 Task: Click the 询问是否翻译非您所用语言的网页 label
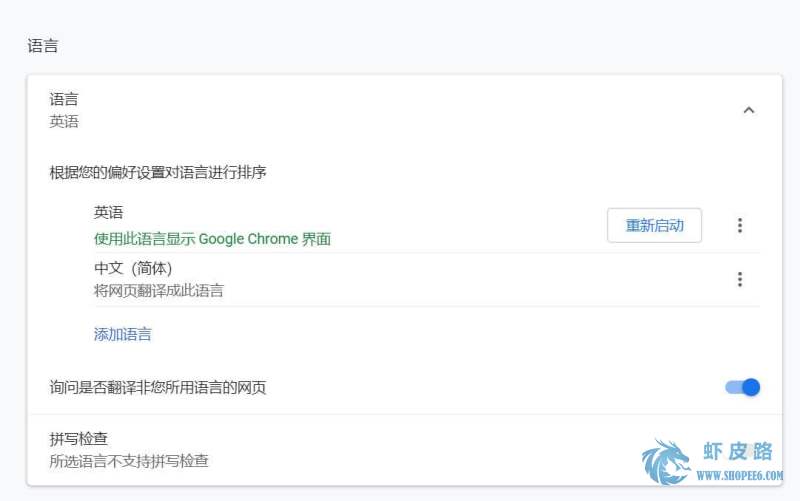coord(158,388)
